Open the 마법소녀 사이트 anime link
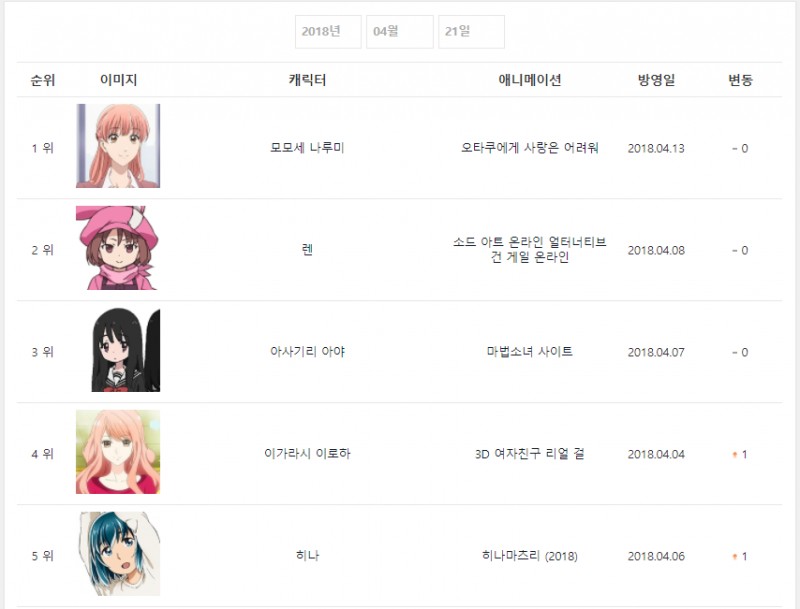 [530, 352]
